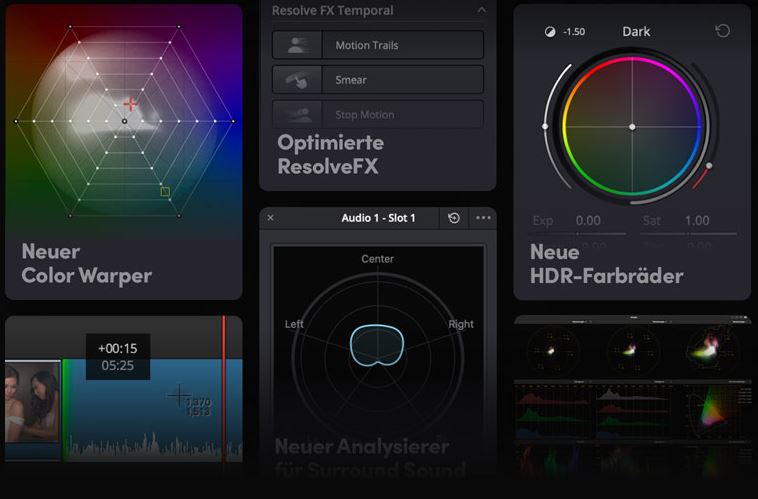758x499 pixels.
Task: Reset the Audio 1 - Slot 1 analyzer
Action: click(454, 218)
